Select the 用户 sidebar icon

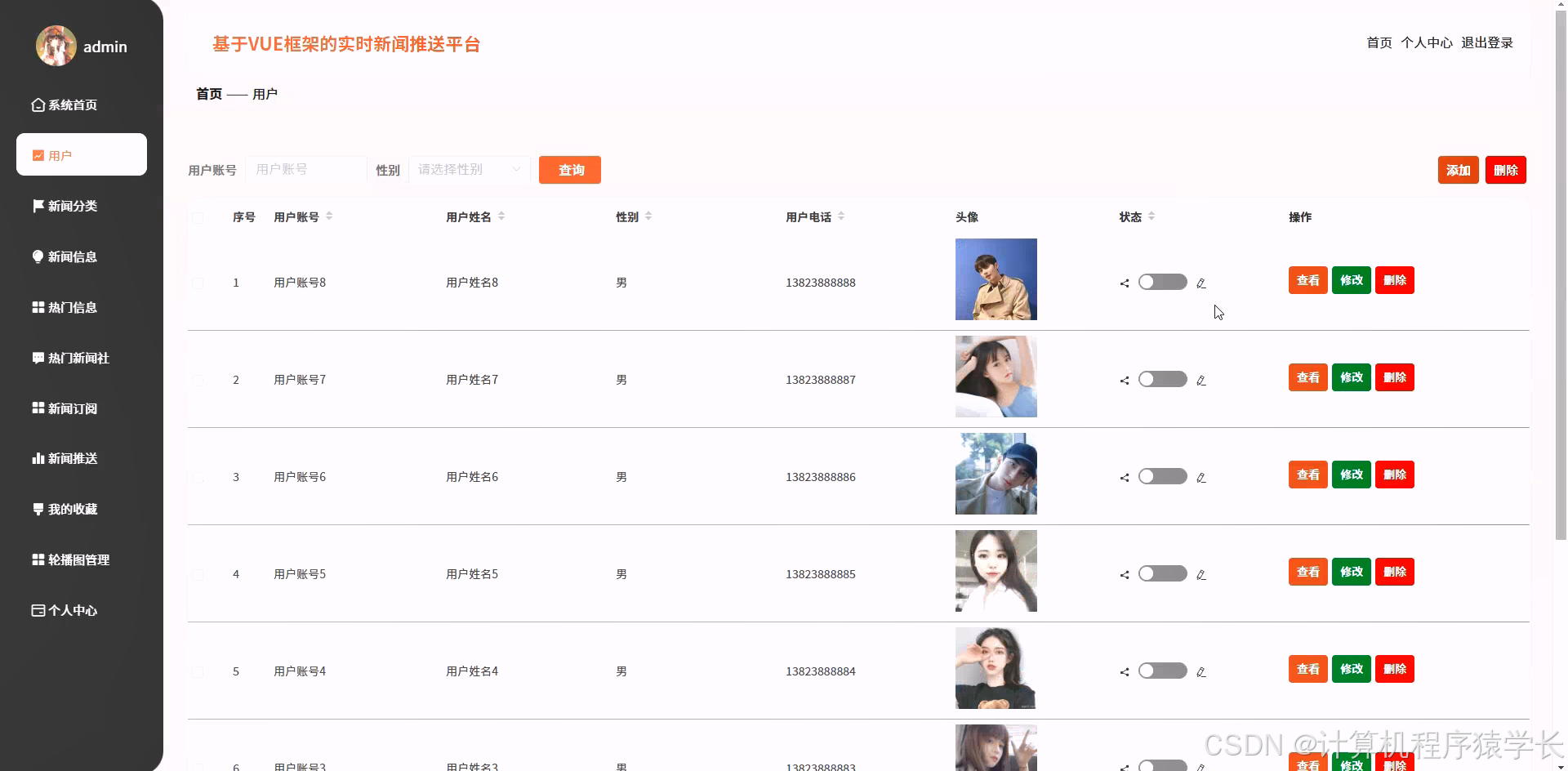pos(38,154)
